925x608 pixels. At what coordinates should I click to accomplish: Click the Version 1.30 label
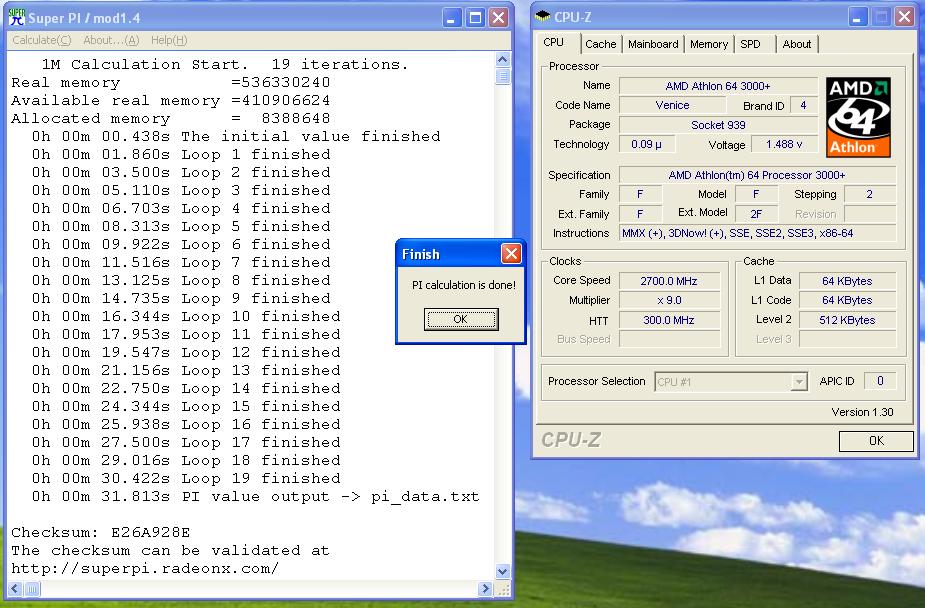(x=862, y=412)
